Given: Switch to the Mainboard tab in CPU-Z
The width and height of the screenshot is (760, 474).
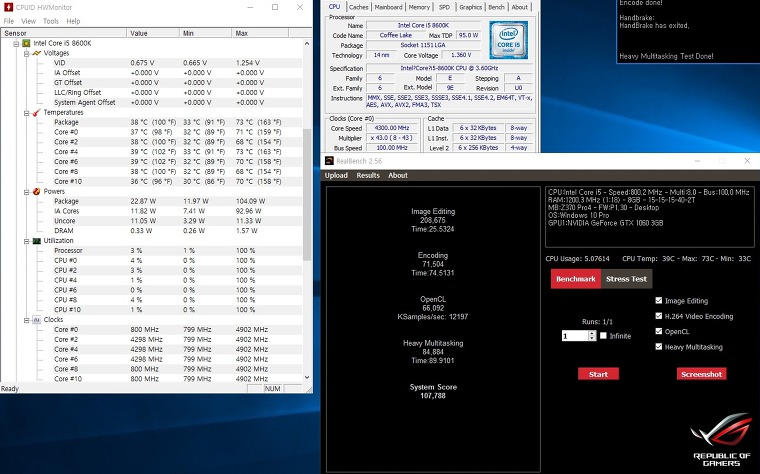Looking at the screenshot, I should point(388,7).
